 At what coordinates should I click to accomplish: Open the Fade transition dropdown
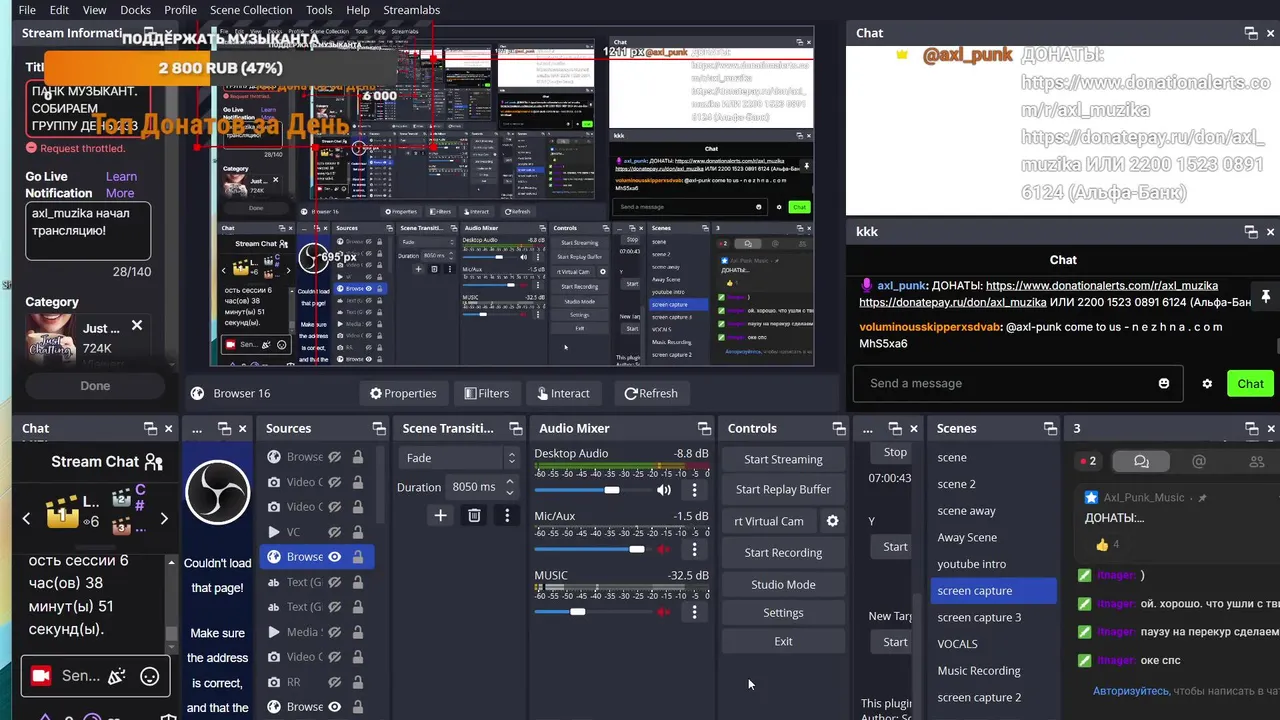[x=459, y=458]
